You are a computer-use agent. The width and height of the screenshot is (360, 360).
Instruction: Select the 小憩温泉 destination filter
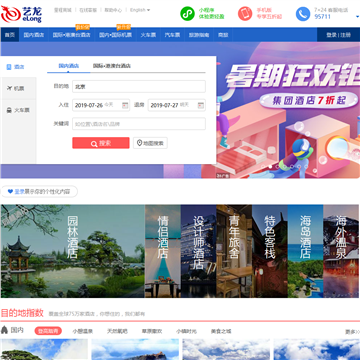[83, 331]
